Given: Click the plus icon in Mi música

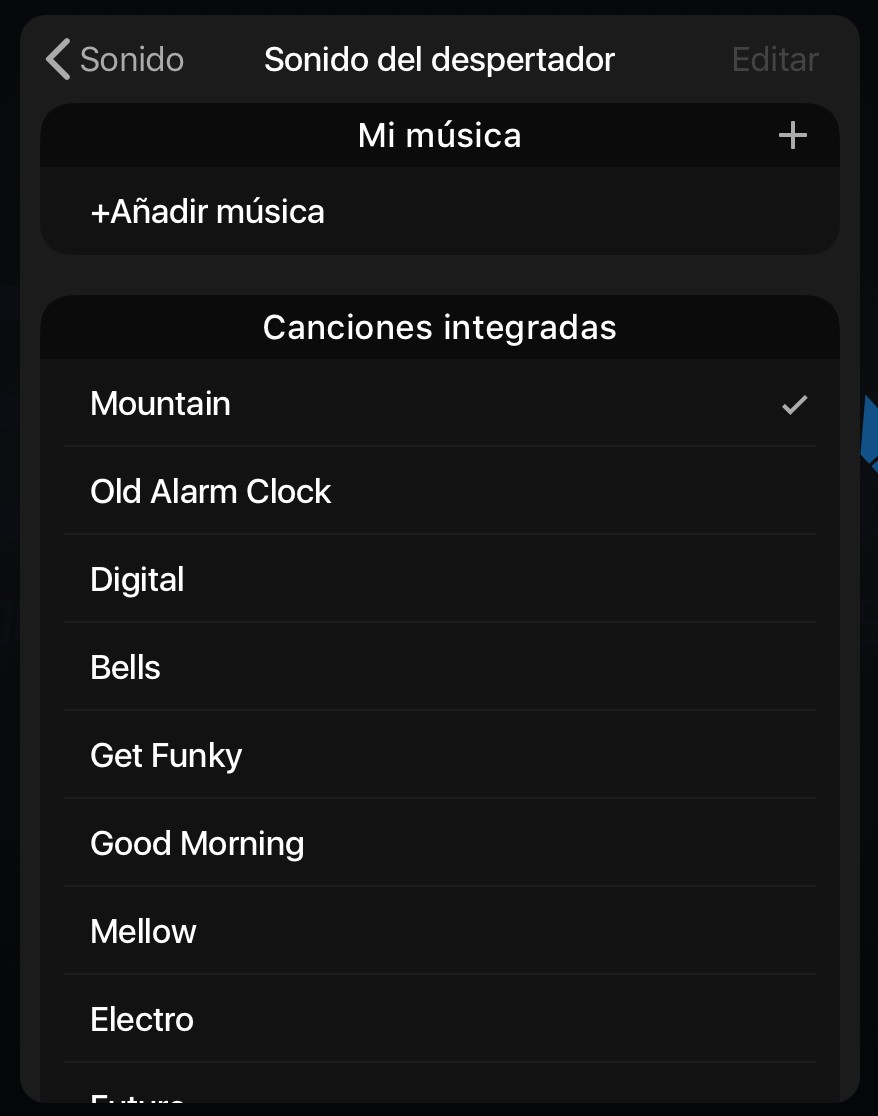Looking at the screenshot, I should pos(793,136).
